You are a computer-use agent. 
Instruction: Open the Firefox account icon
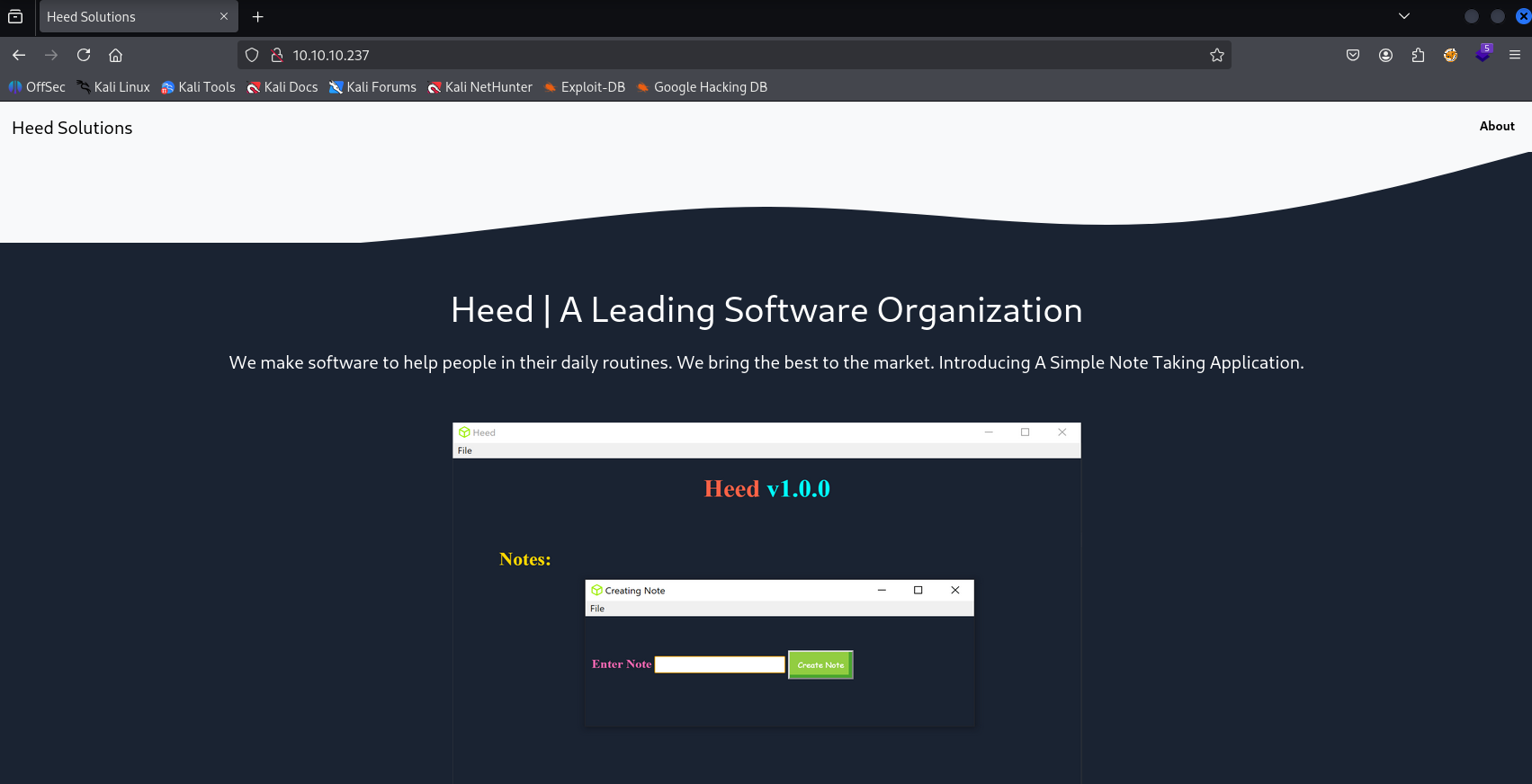1385,55
